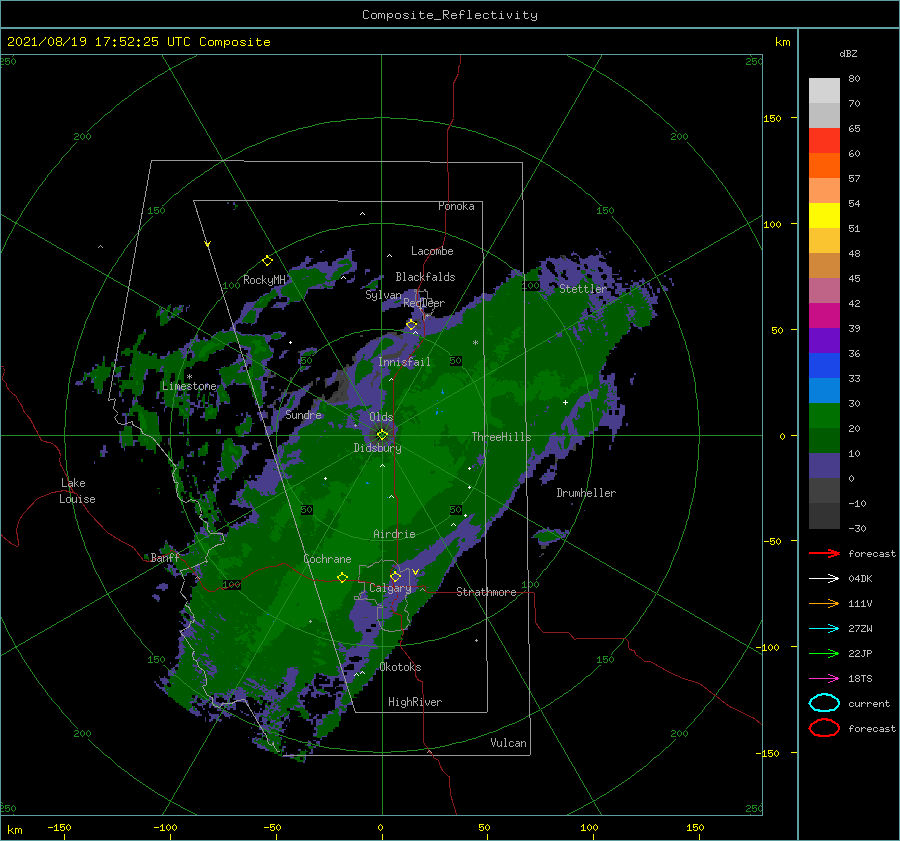The width and height of the screenshot is (900, 841).
Task: Click the bright green 30 dBZ swatch
Action: tap(824, 416)
